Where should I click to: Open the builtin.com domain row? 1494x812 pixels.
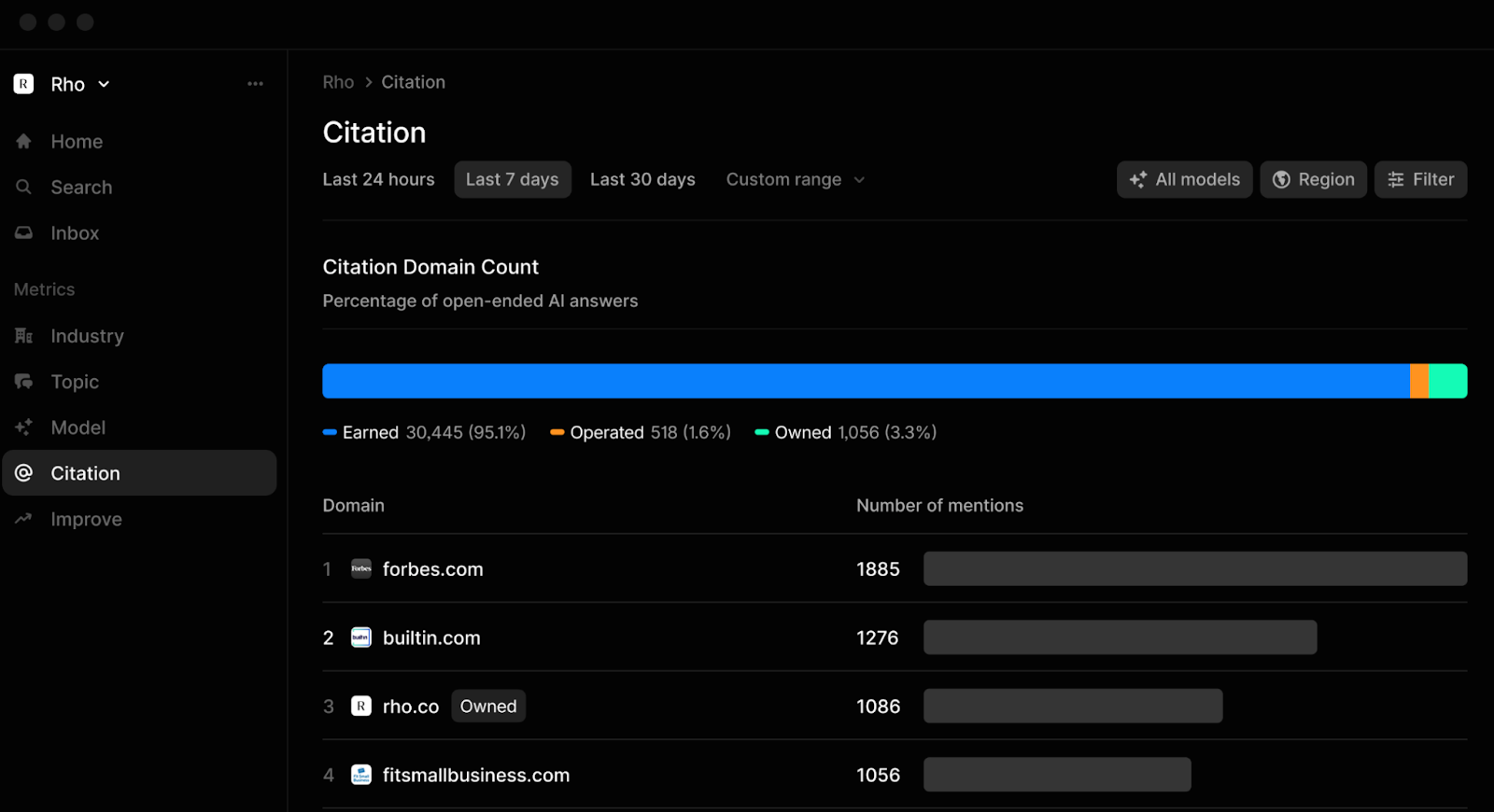431,638
